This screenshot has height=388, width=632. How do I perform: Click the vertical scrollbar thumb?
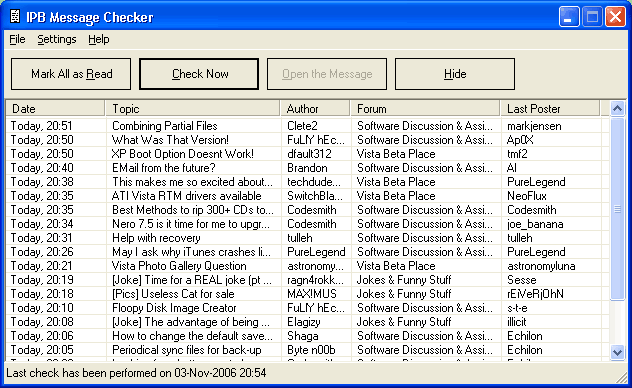click(617, 209)
